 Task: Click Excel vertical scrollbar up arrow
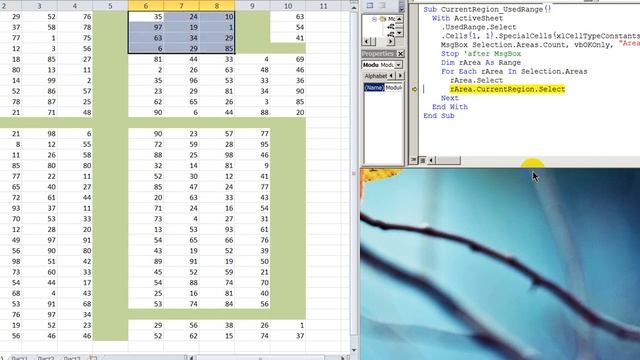(x=353, y=7)
